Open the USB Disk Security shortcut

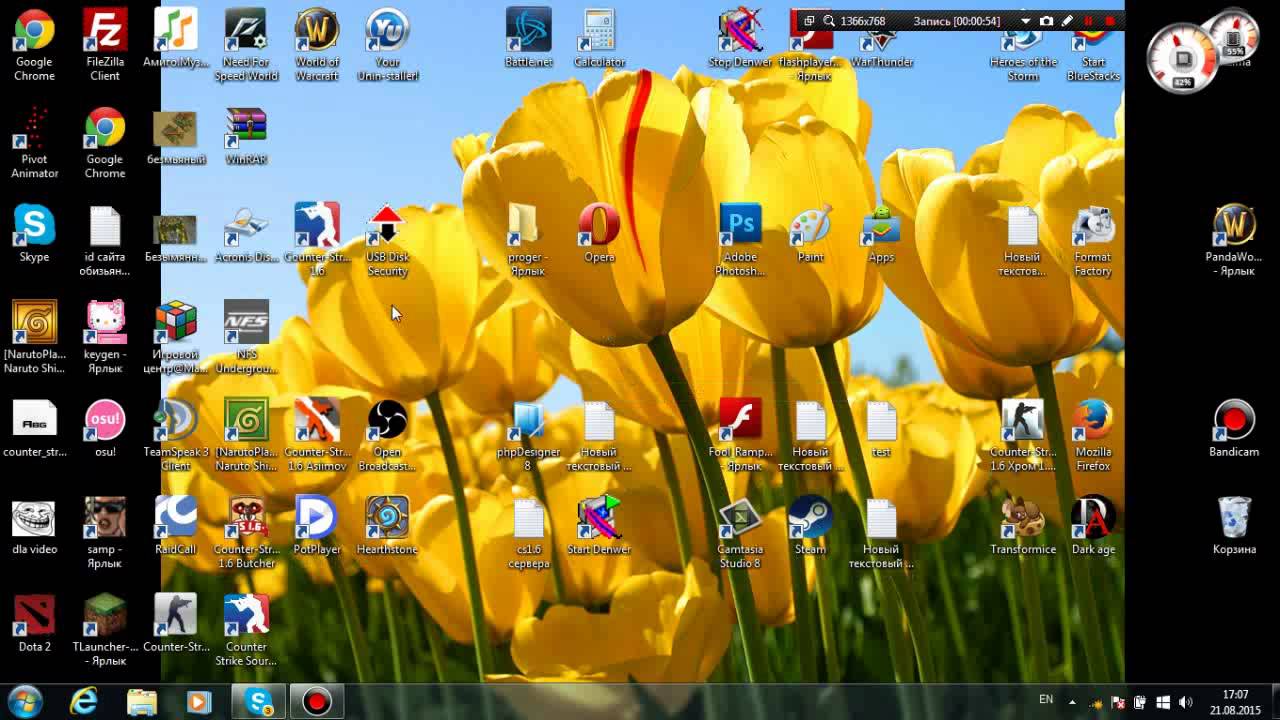pyautogui.click(x=387, y=240)
